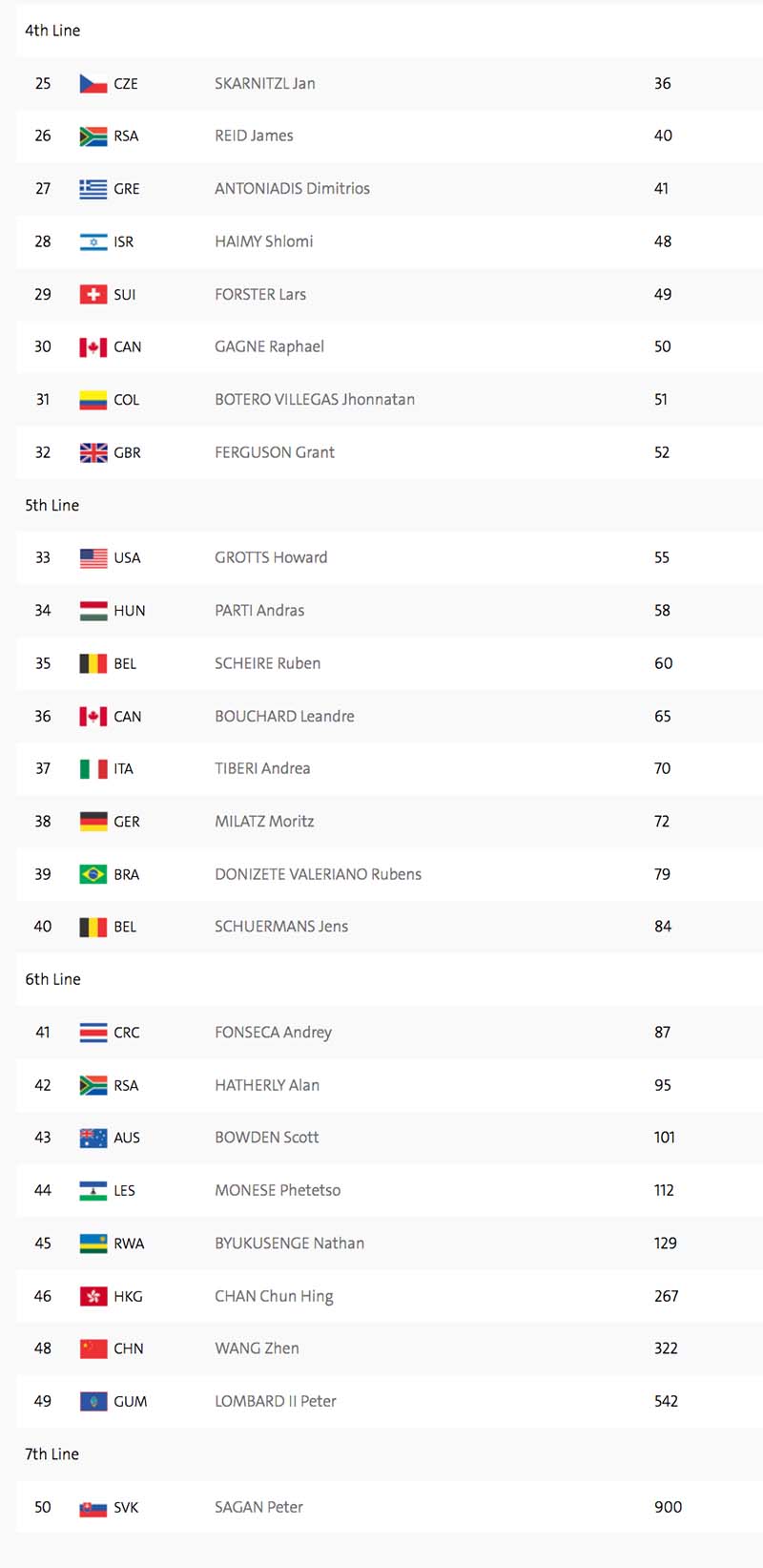Select rider name SKARNITZL Jan
Screen dimensions: 763x1568
[x=264, y=83]
